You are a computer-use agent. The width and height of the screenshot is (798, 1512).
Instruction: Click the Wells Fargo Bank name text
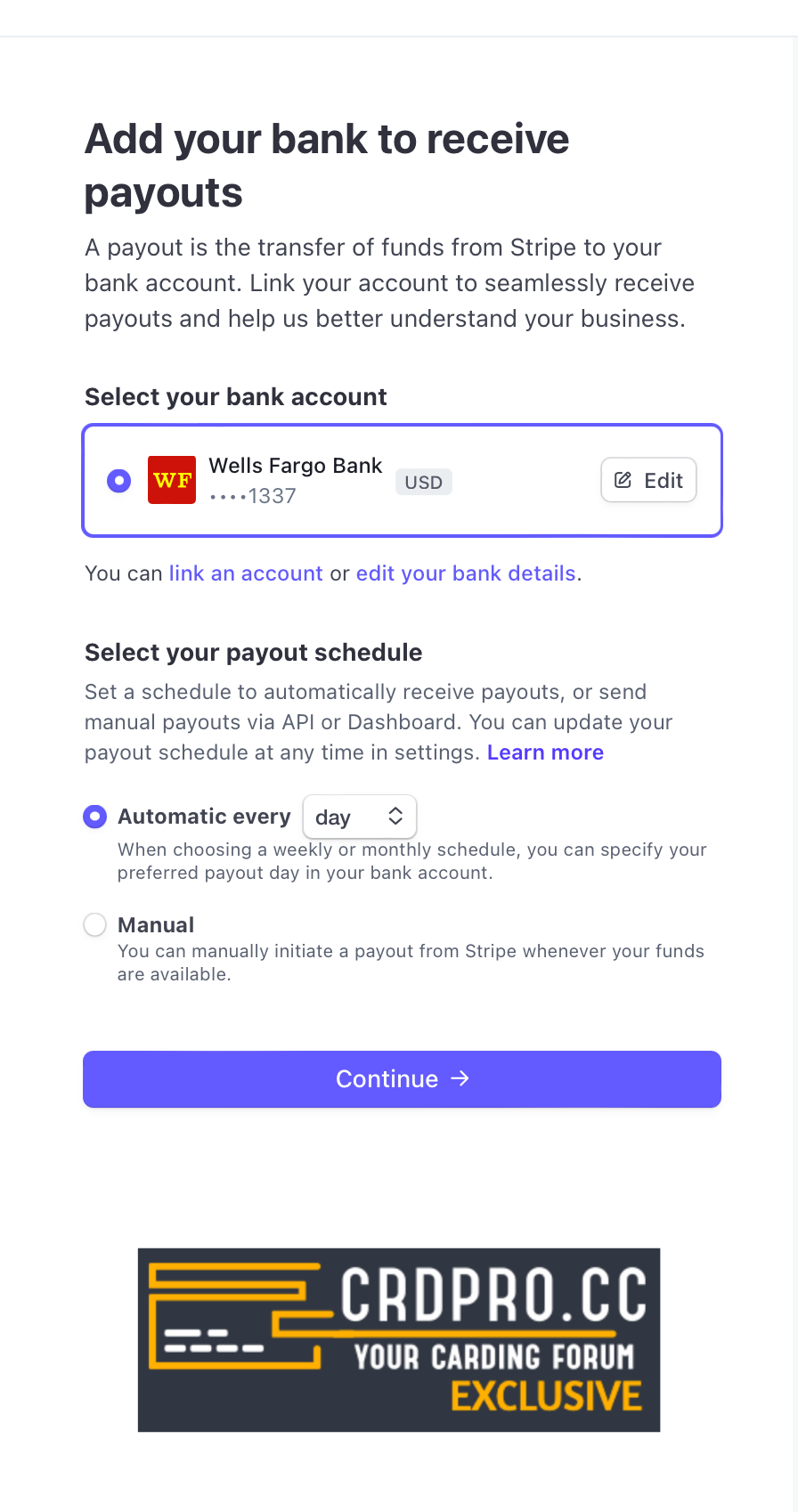295,466
